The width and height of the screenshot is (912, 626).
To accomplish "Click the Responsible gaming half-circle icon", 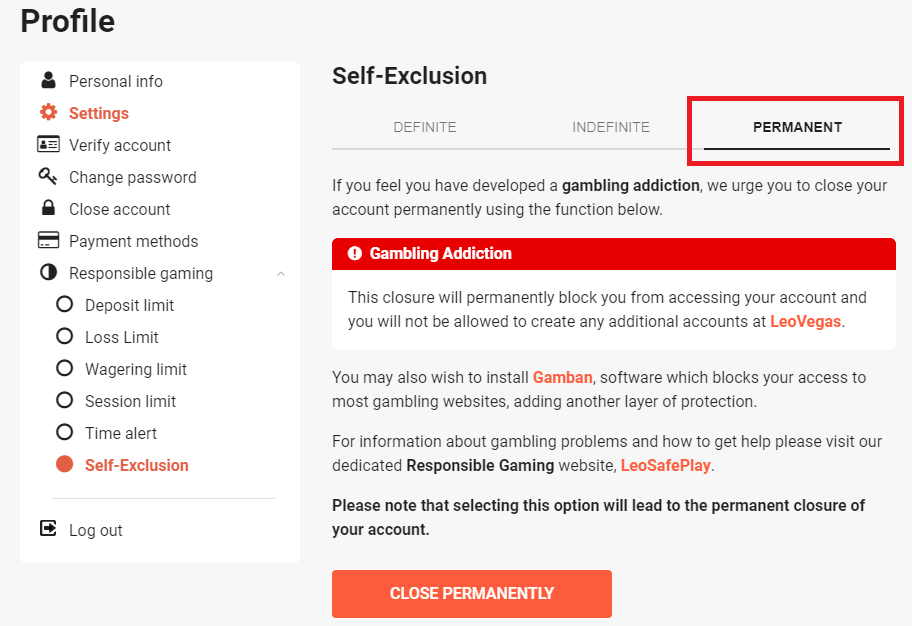I will click(x=48, y=272).
